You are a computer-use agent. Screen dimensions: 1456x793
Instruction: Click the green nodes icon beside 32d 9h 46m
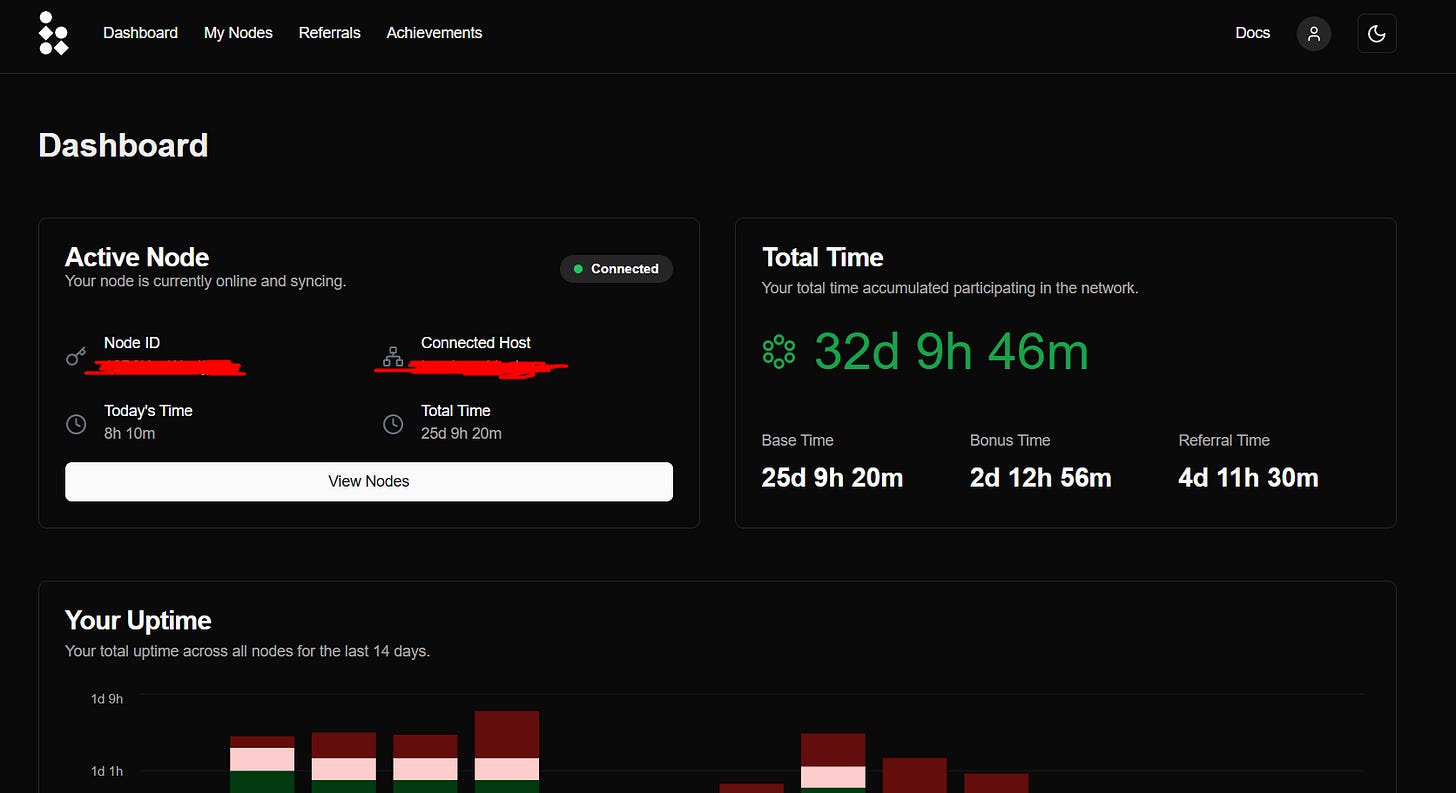pyautogui.click(x=779, y=351)
